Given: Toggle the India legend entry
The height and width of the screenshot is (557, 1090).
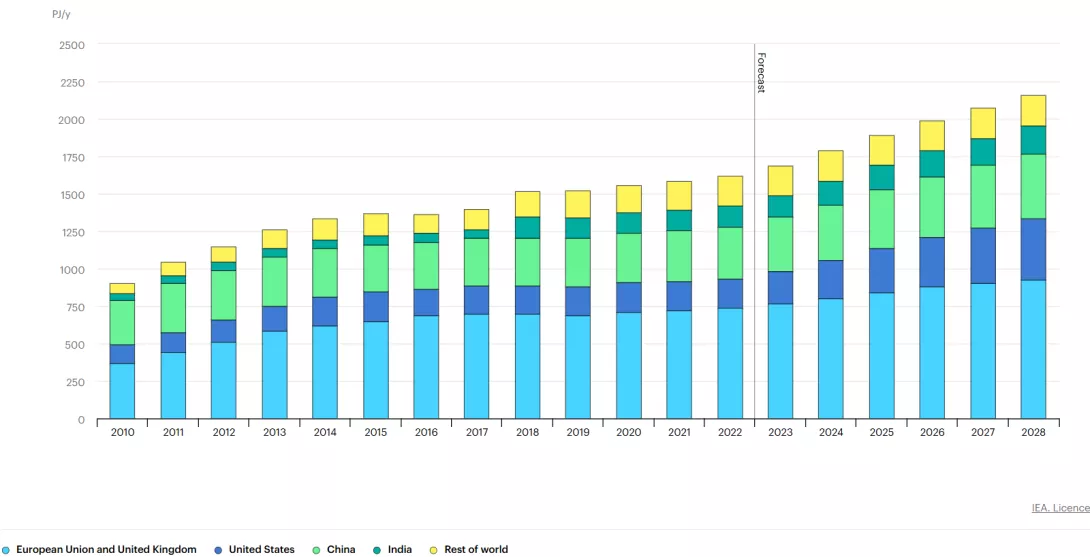Looking at the screenshot, I should coord(392,549).
